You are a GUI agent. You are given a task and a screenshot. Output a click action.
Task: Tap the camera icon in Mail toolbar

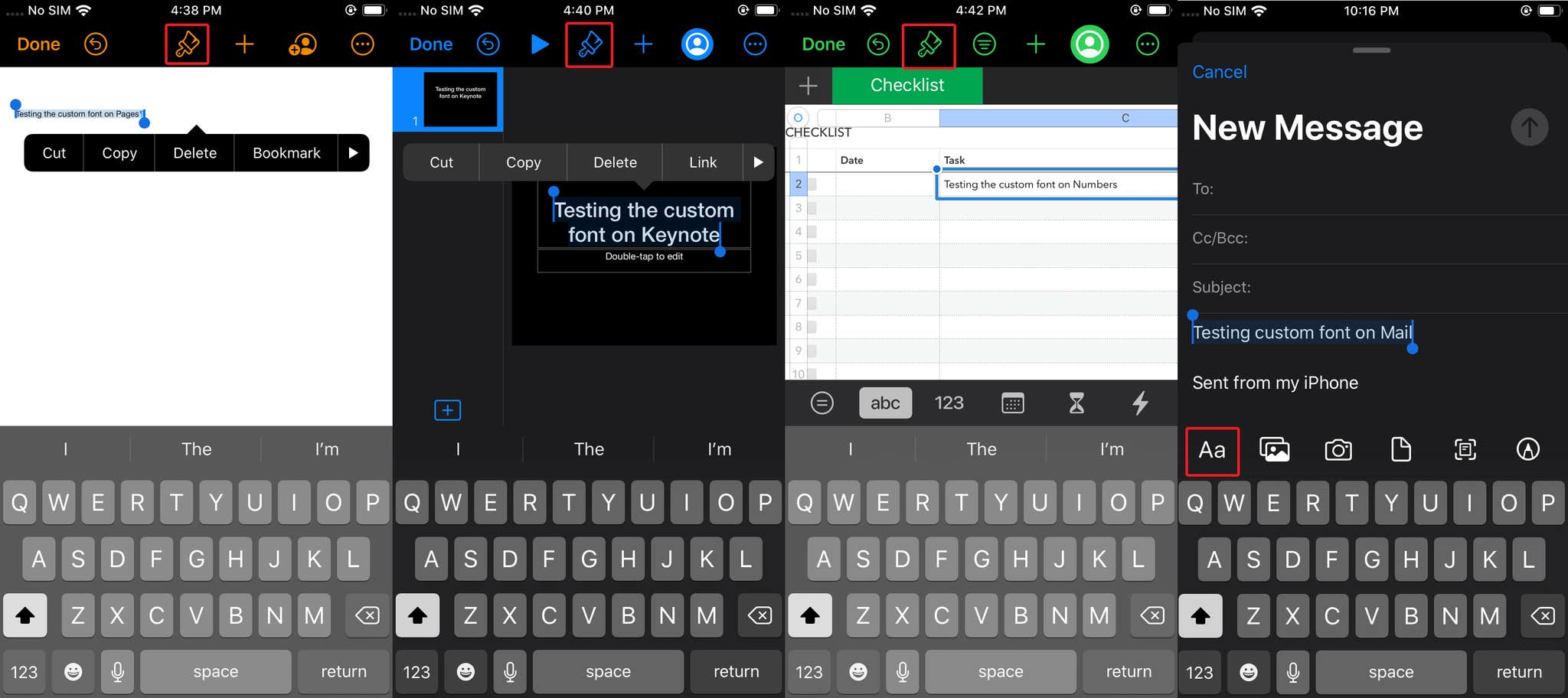[x=1338, y=450]
